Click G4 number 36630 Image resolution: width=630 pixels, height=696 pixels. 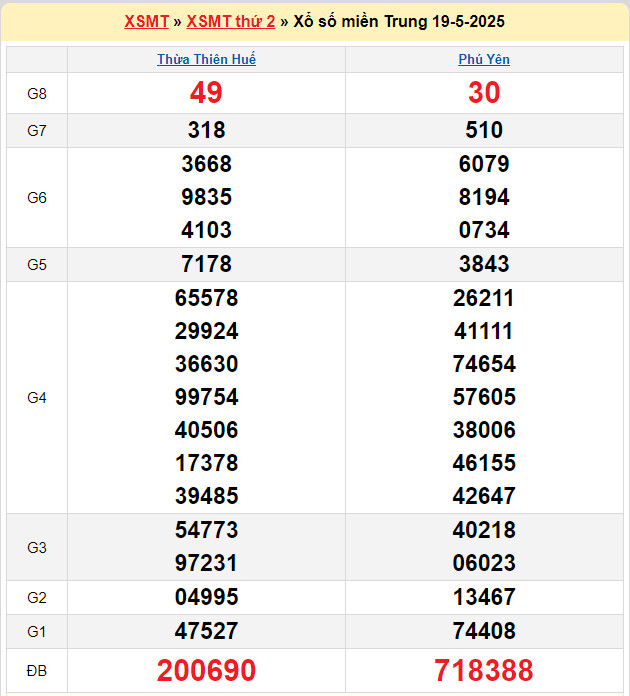coord(206,364)
